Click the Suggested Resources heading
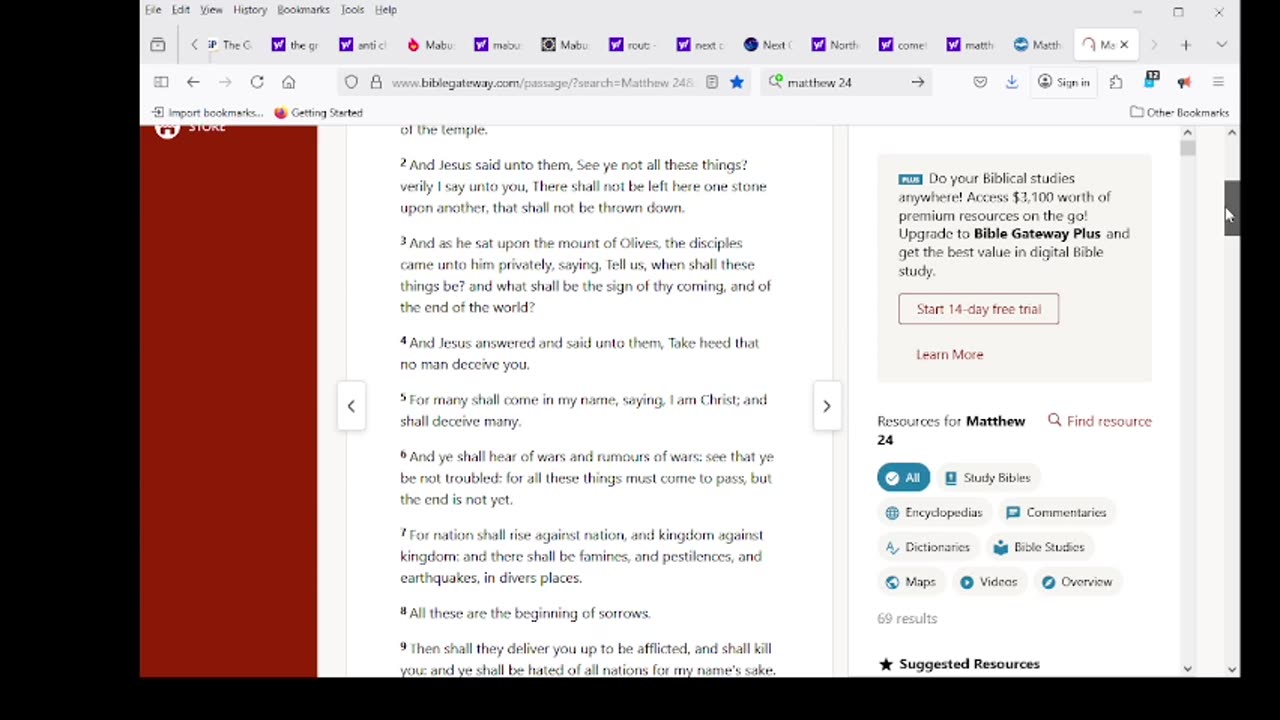 coord(969,664)
